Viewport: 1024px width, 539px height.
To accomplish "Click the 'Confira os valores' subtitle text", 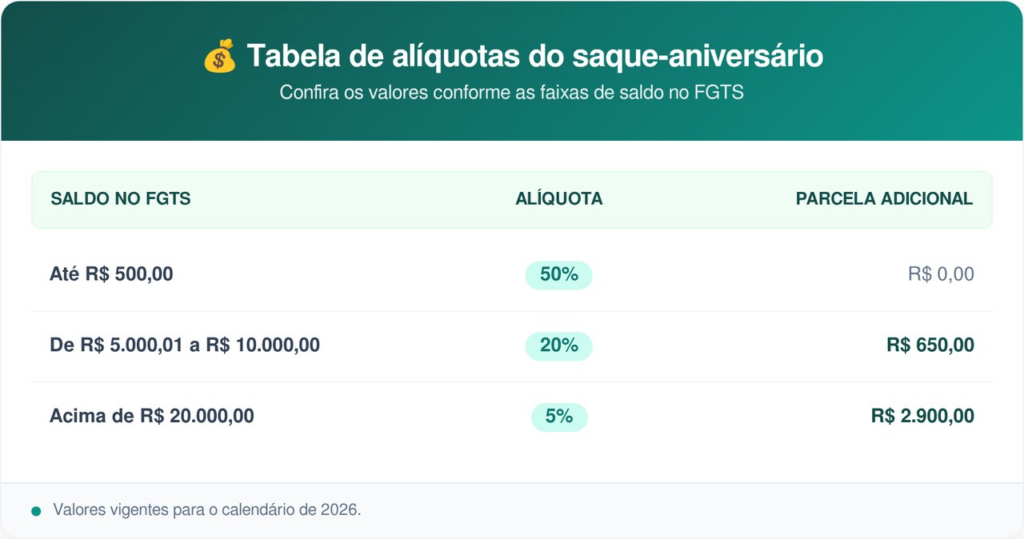I will pos(511,93).
